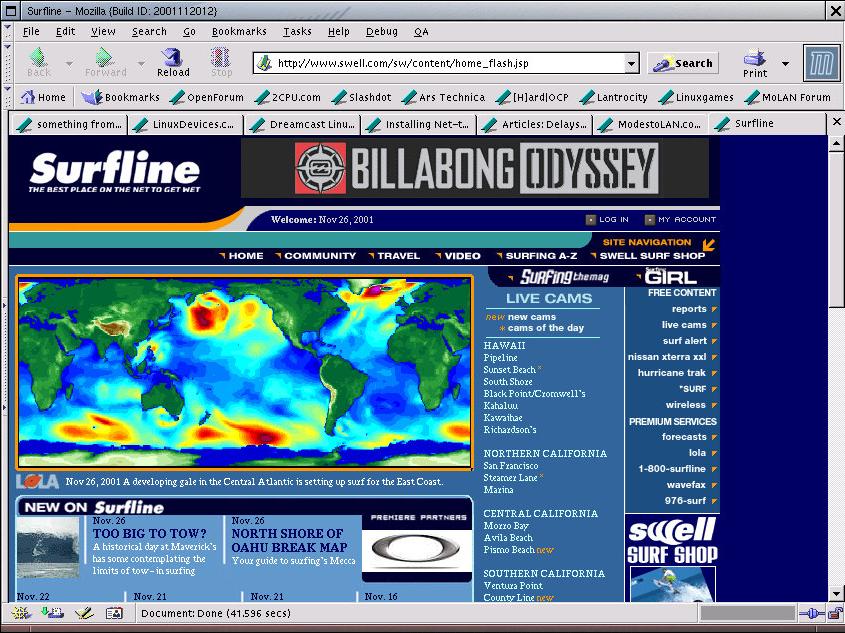The height and width of the screenshot is (633, 845).
Task: Click the Home icon in personal toolbar
Action: [27, 97]
